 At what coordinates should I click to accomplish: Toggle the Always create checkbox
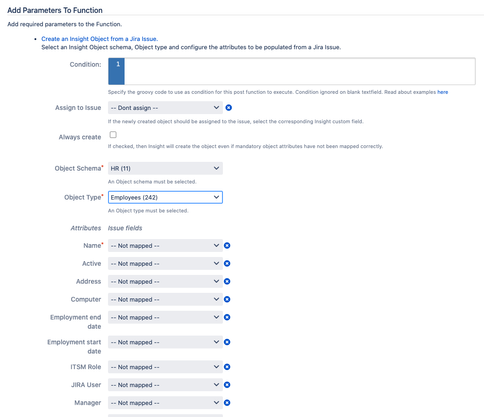click(113, 135)
